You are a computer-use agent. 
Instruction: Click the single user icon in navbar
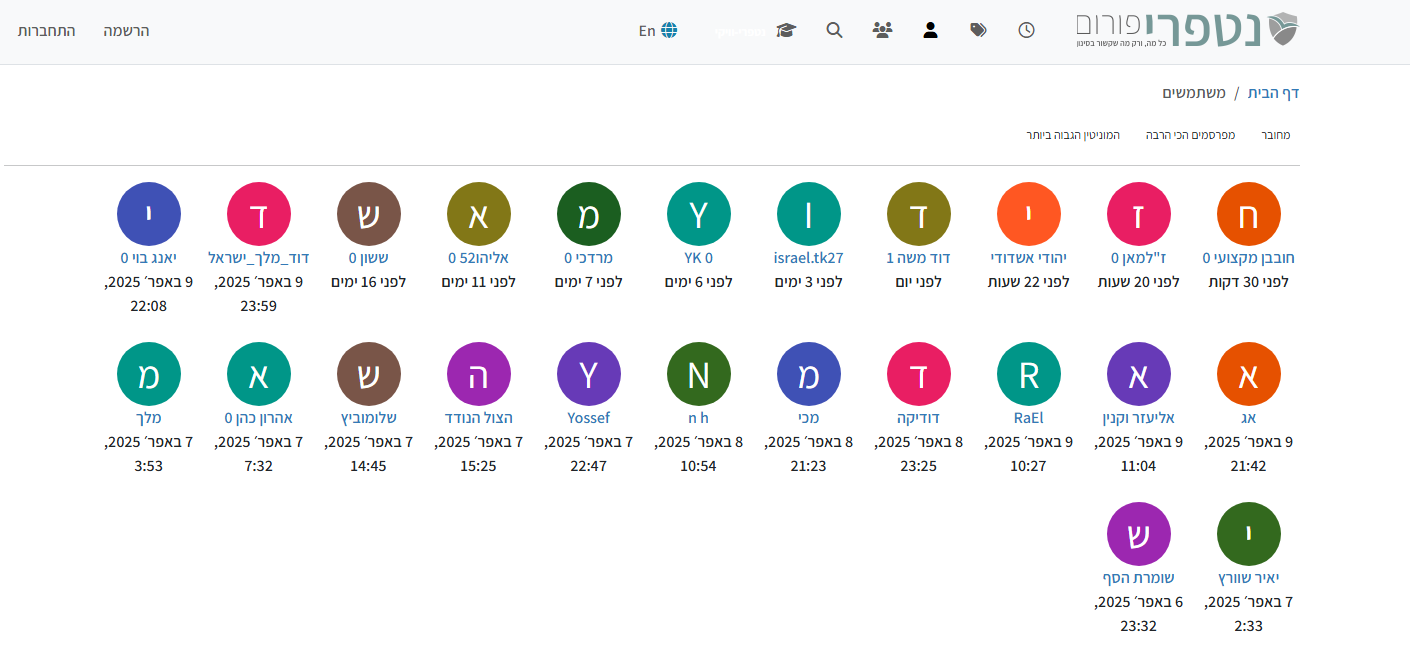click(x=930, y=30)
